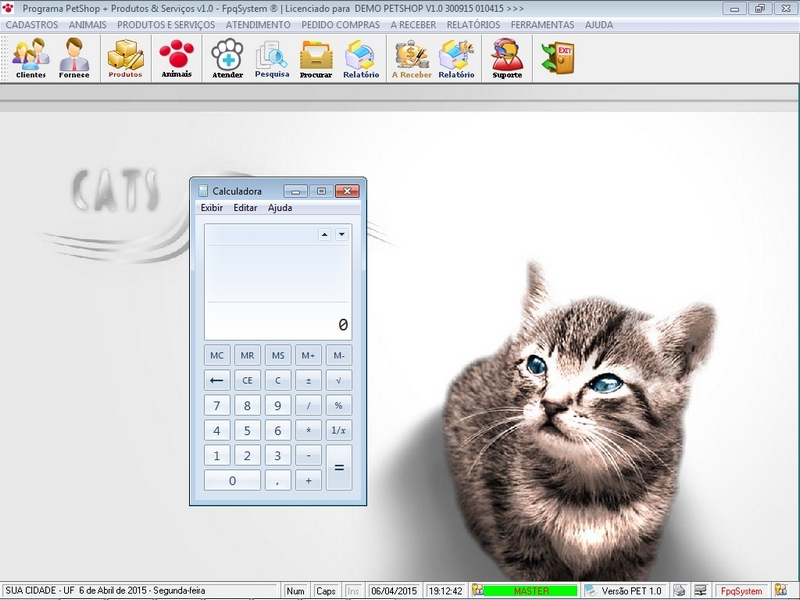Click the plus button
The width and height of the screenshot is (800, 600).
[308, 480]
